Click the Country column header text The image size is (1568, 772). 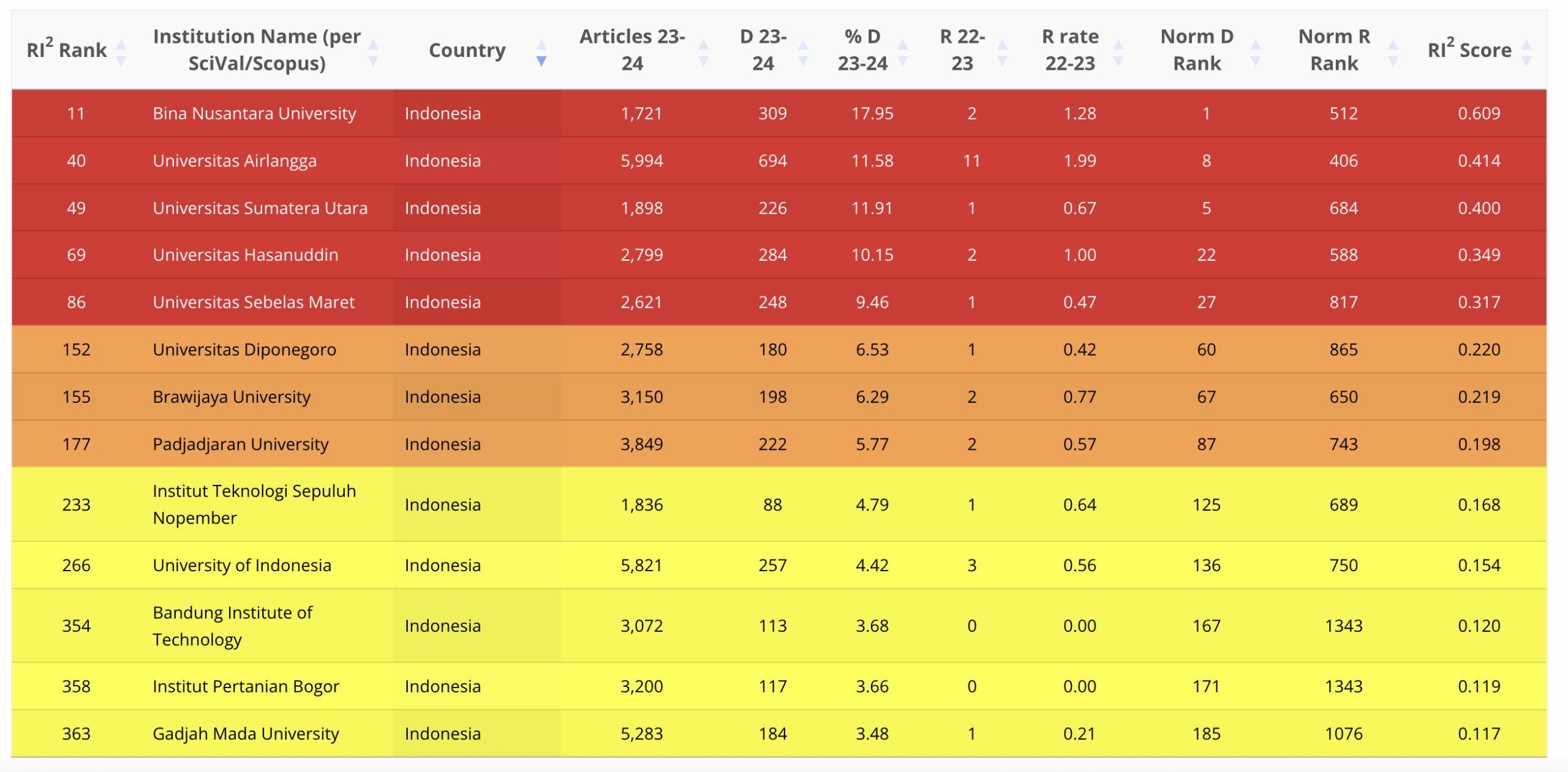pyautogui.click(x=467, y=50)
